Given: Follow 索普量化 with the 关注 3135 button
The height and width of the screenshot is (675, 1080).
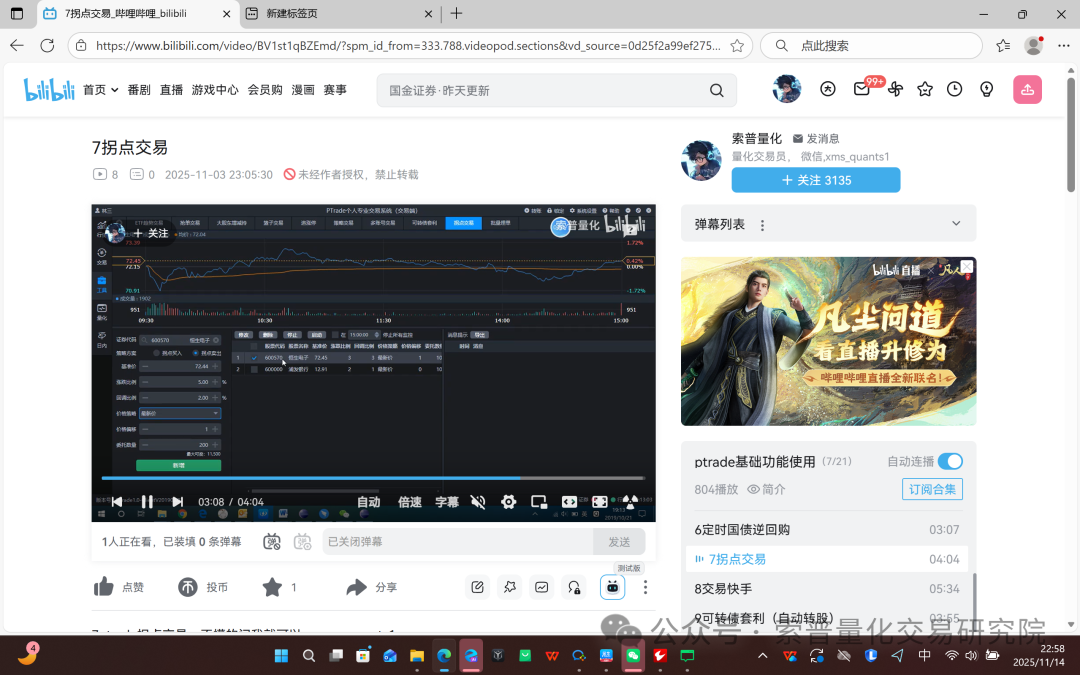Looking at the screenshot, I should point(815,180).
